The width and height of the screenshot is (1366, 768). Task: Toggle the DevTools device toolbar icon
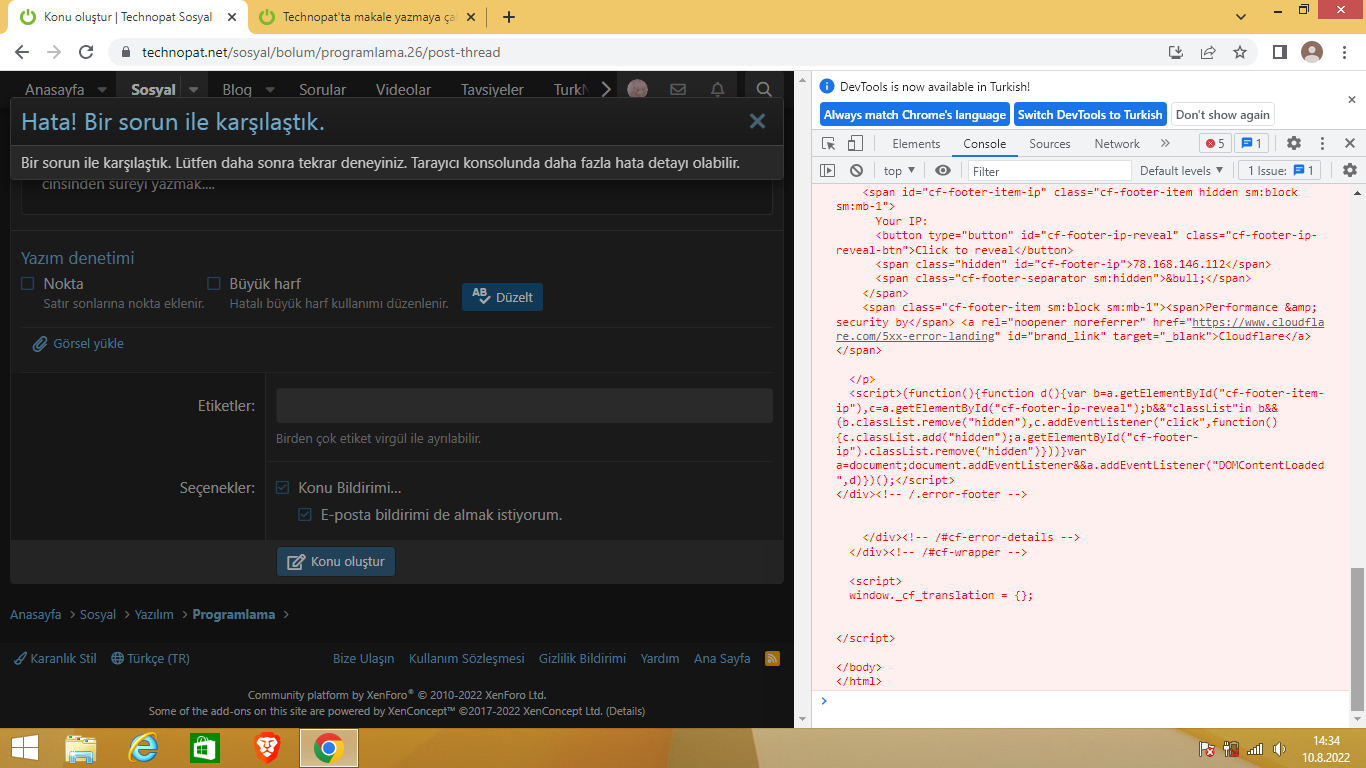pos(855,144)
